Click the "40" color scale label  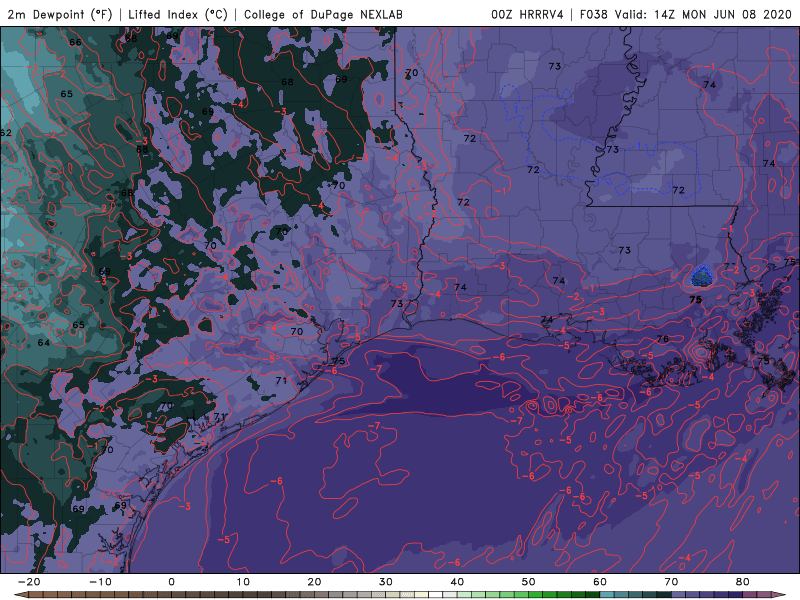(457, 582)
